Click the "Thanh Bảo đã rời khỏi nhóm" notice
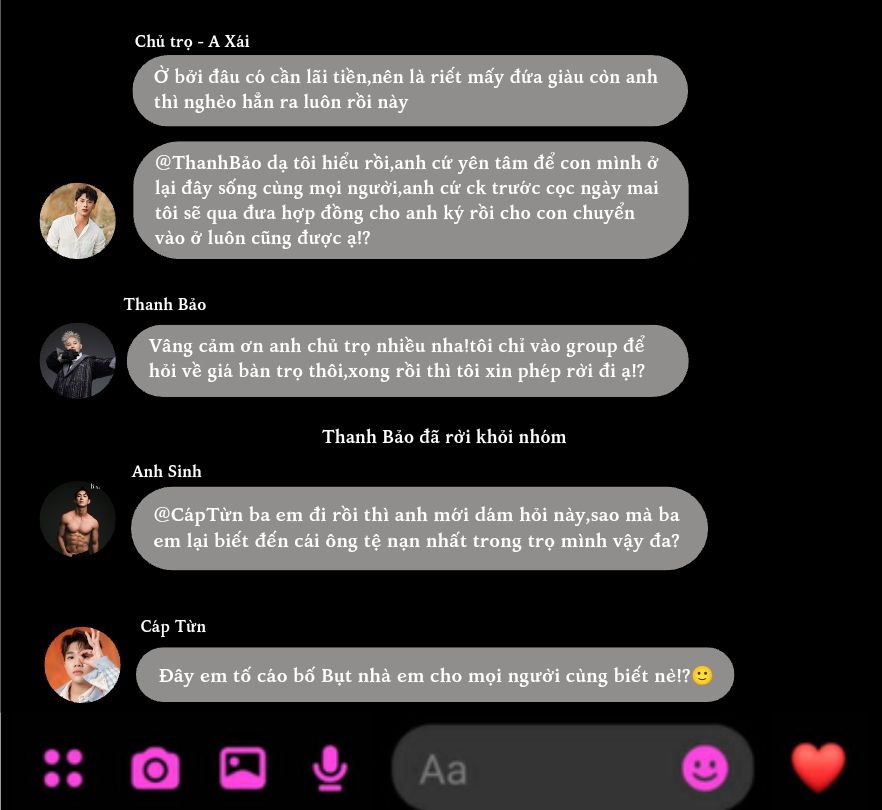882x810 pixels. coord(444,436)
